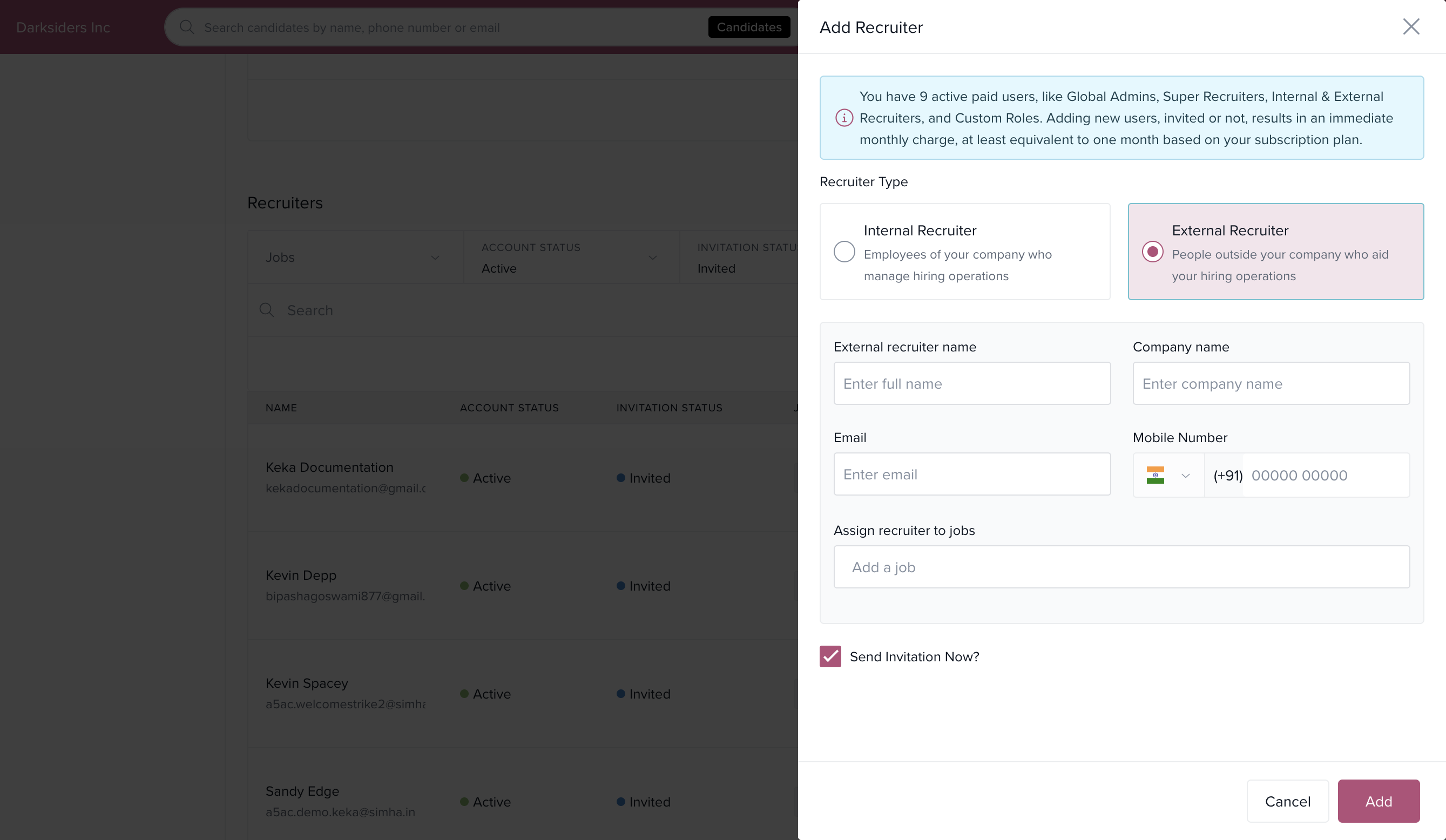The image size is (1446, 840).
Task: Click the Darksiders Inc company name
Action: click(63, 27)
